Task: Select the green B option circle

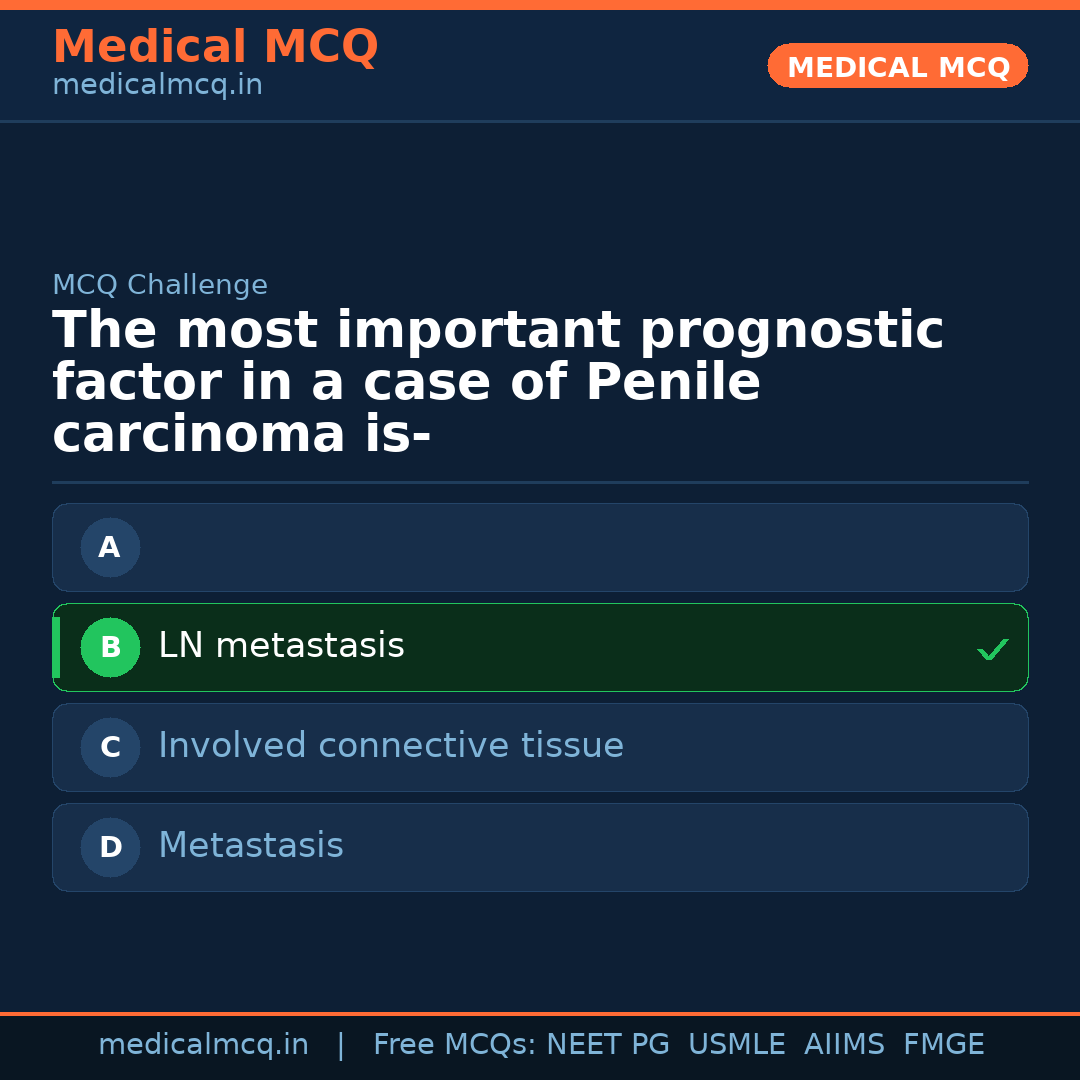Action: [x=110, y=648]
